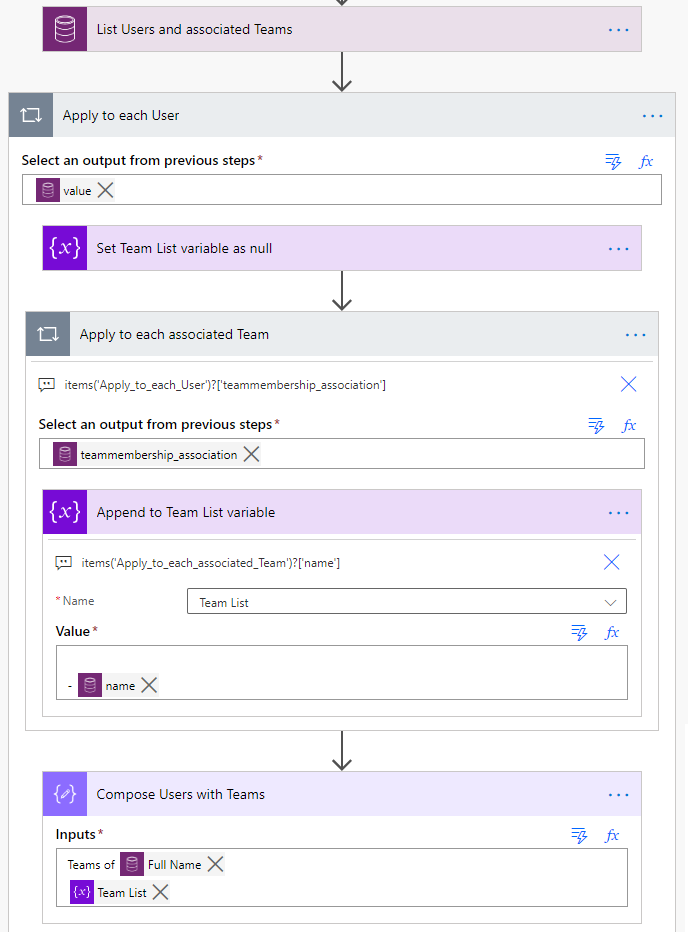Screen dimensions: 690x932
Task: Open ellipsis menu on Compose Users with Teams
Action: (618, 795)
